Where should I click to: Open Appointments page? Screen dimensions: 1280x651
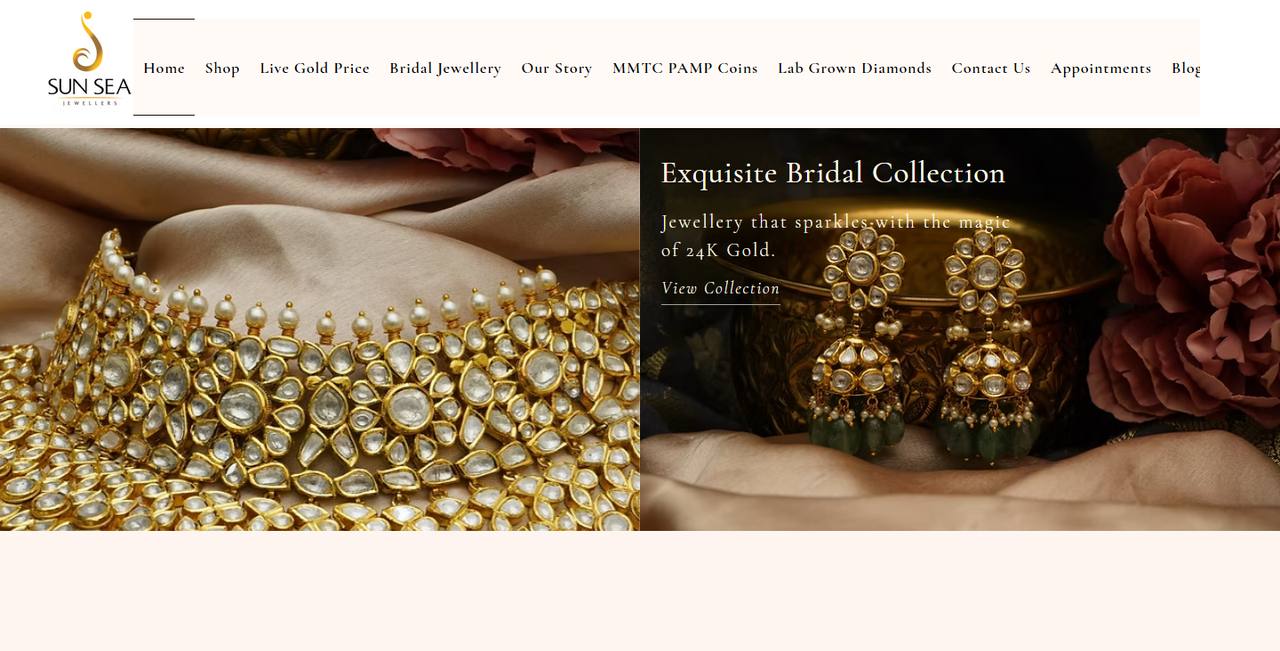[x=1101, y=68]
